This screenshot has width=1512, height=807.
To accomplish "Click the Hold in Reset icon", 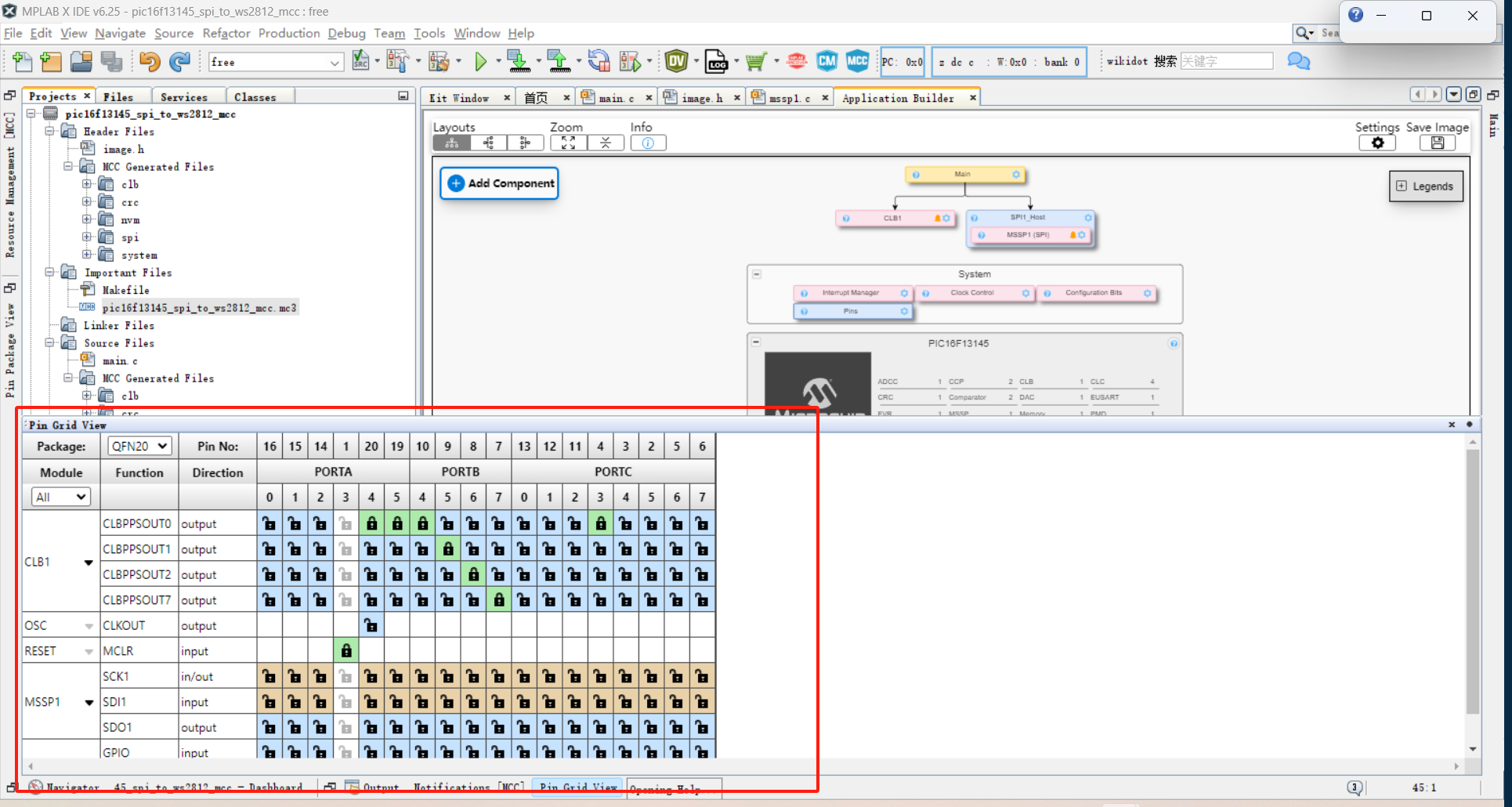I will (x=599, y=60).
